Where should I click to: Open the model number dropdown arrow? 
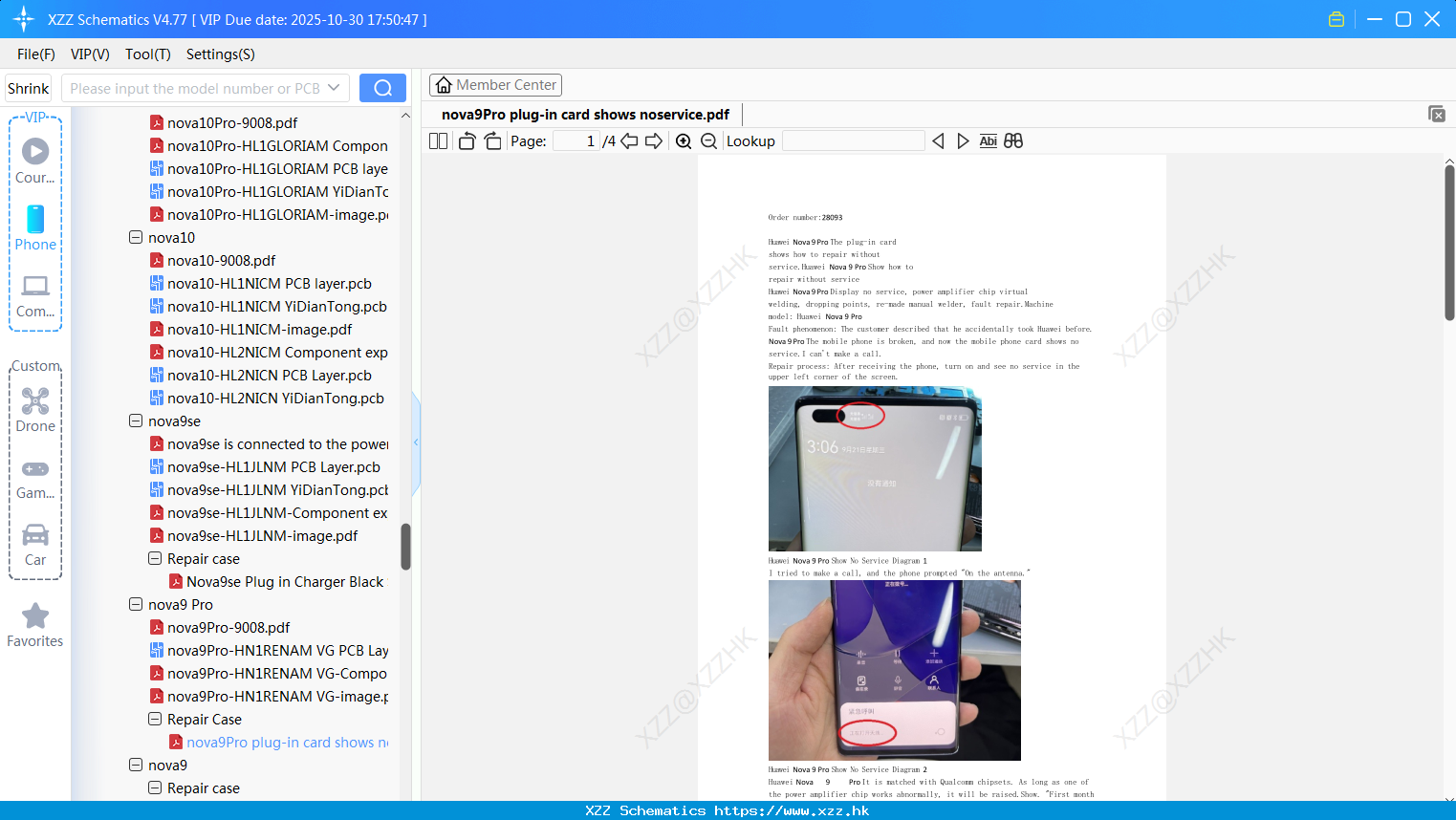tap(334, 88)
